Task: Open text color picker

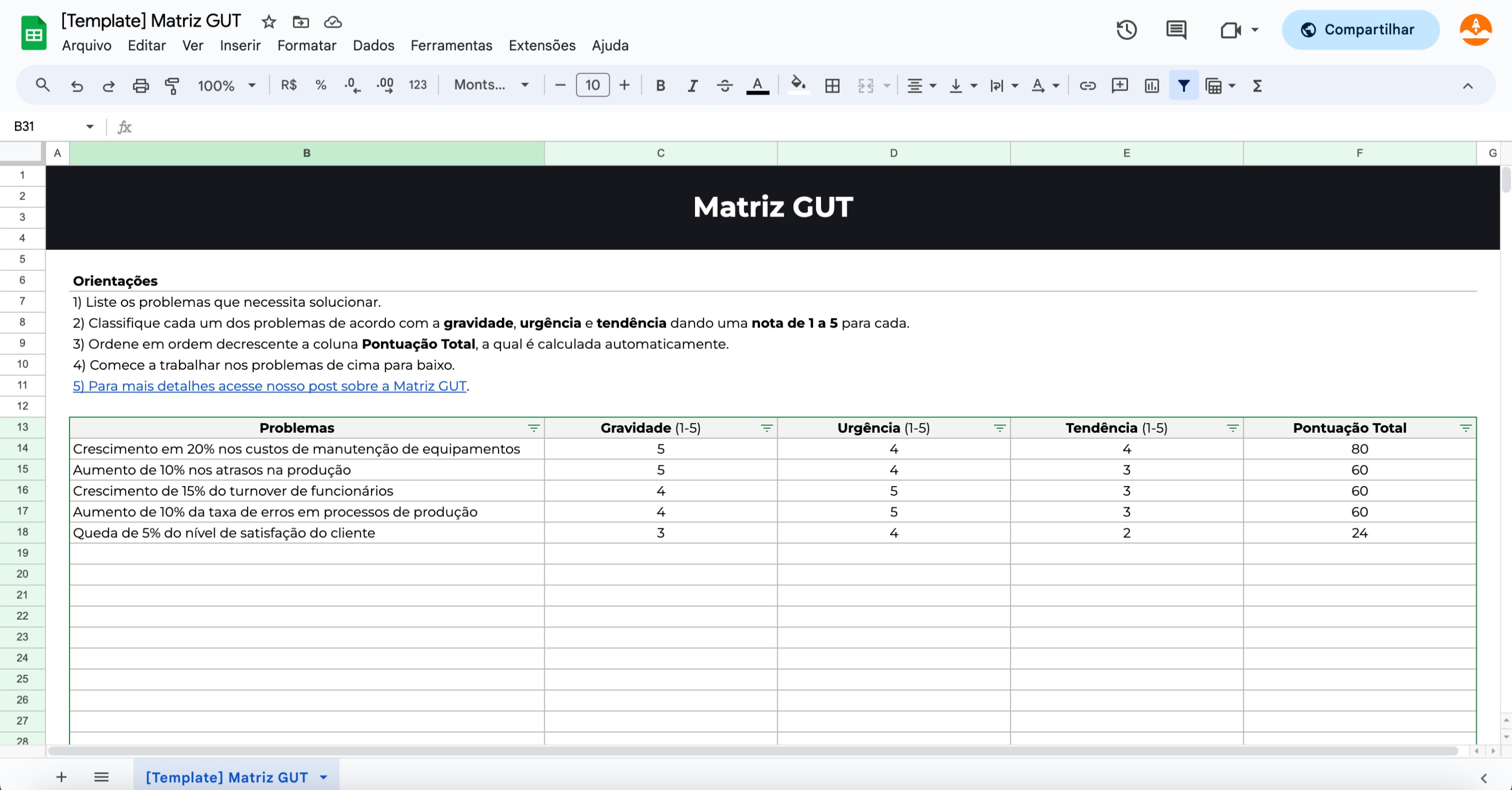Action: coord(757,86)
